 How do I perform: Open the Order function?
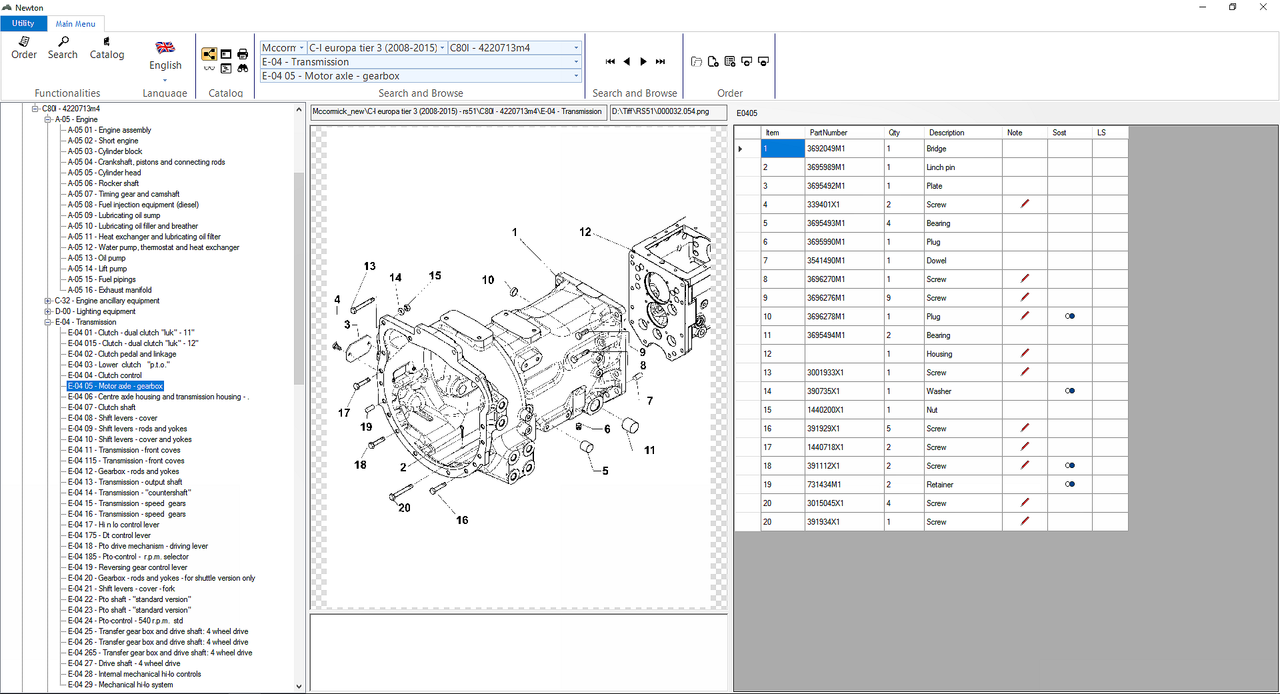tap(24, 47)
